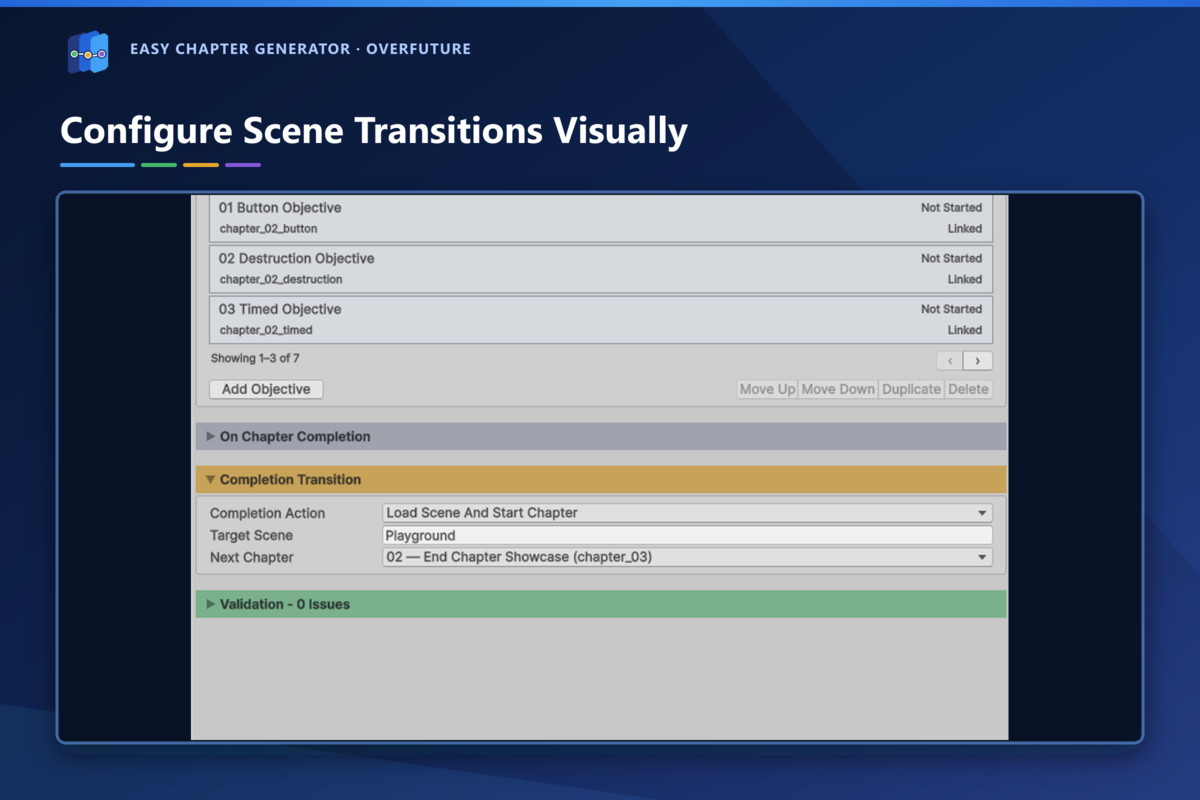Image resolution: width=1200 pixels, height=800 pixels.
Task: Go to previous objectives page arrow
Action: [x=950, y=361]
